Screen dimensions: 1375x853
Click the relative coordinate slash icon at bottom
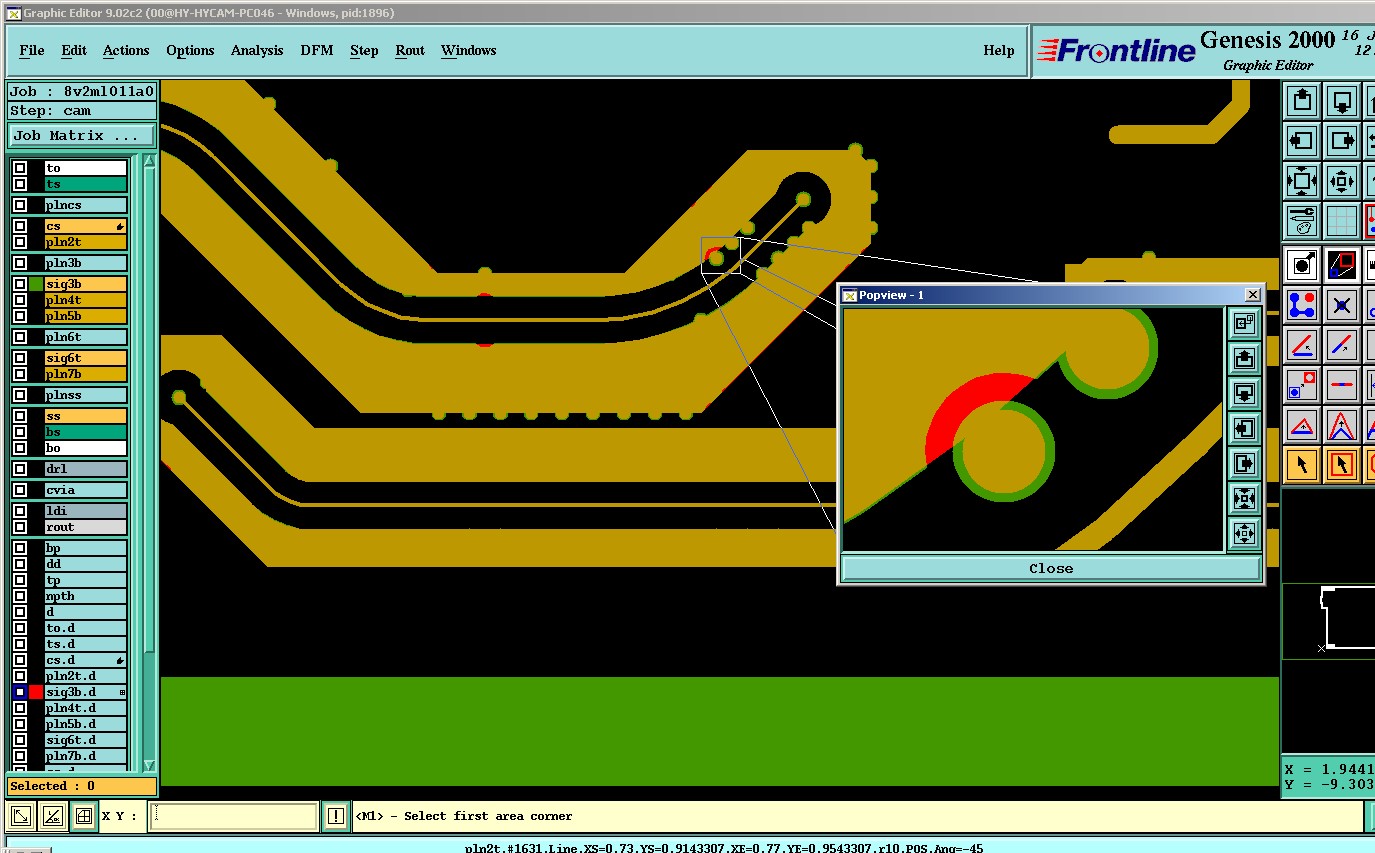(52, 816)
